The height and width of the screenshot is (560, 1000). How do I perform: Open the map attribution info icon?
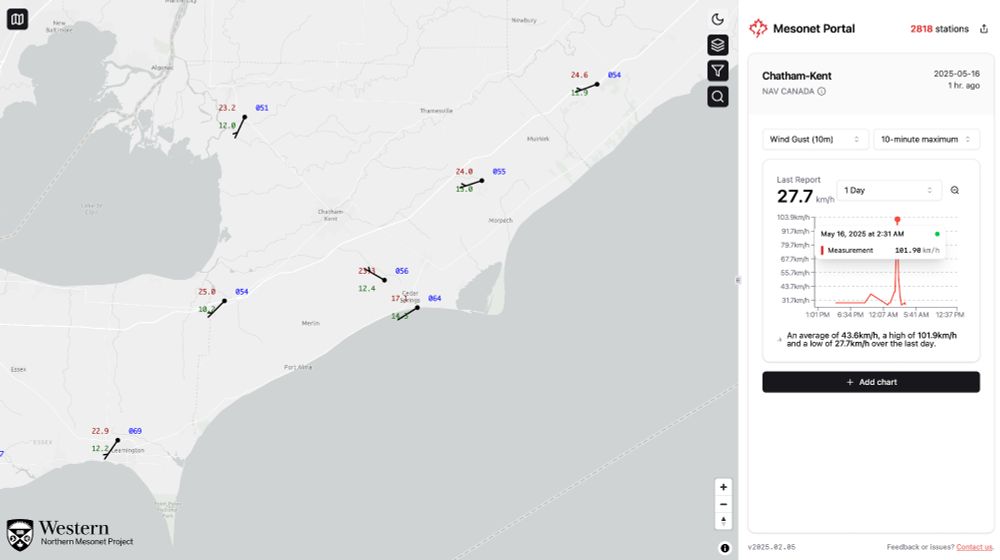coord(724,548)
